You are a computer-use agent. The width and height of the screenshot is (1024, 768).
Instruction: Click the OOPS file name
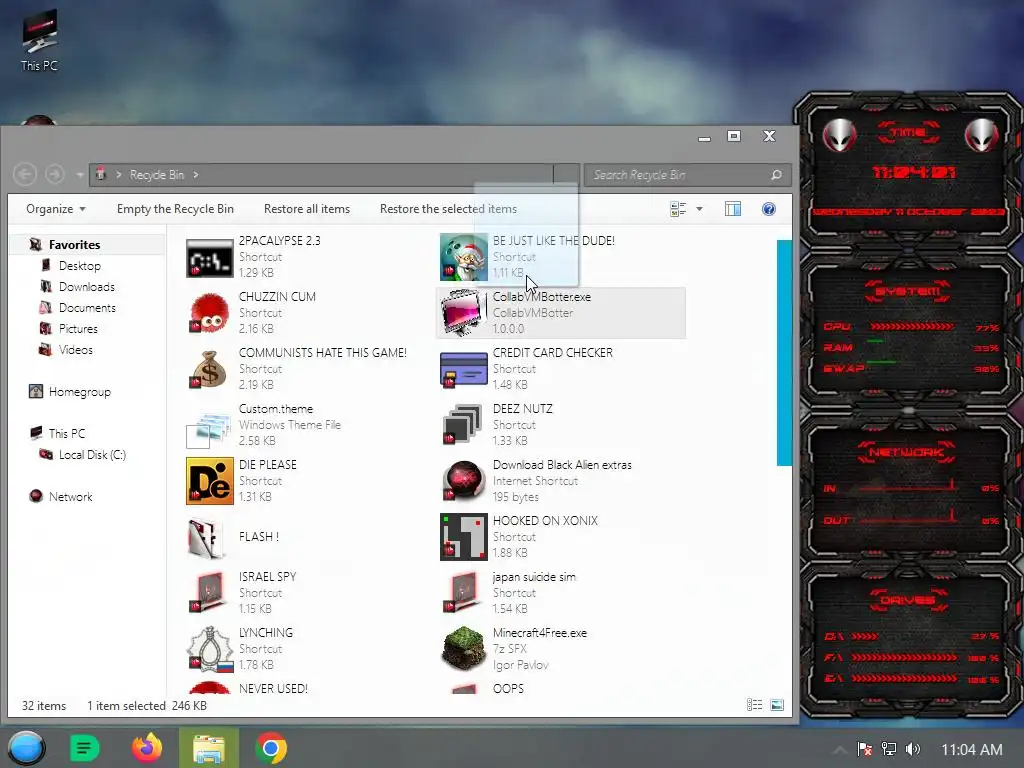[x=508, y=688]
